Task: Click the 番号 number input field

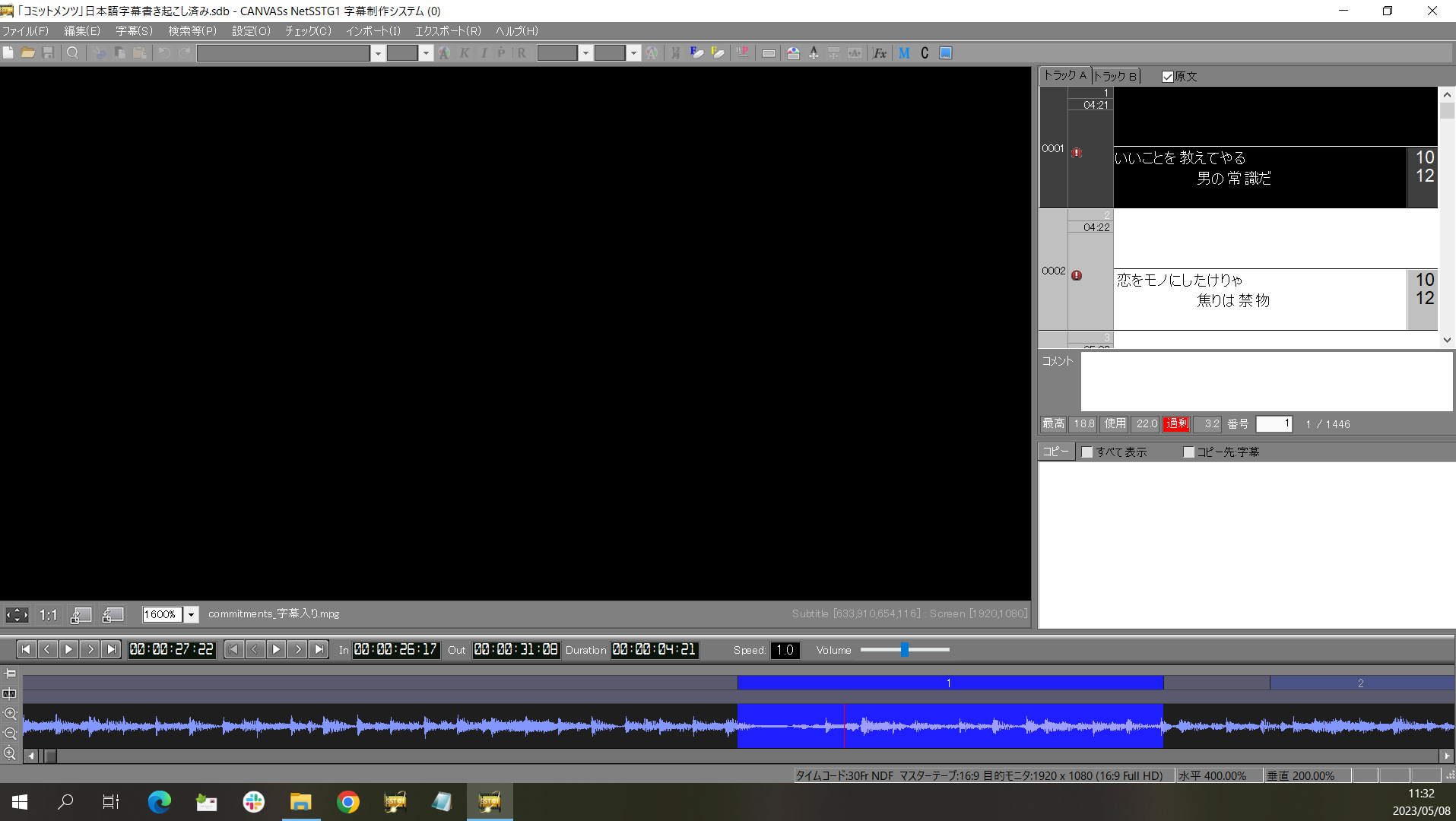Action: click(x=1274, y=424)
